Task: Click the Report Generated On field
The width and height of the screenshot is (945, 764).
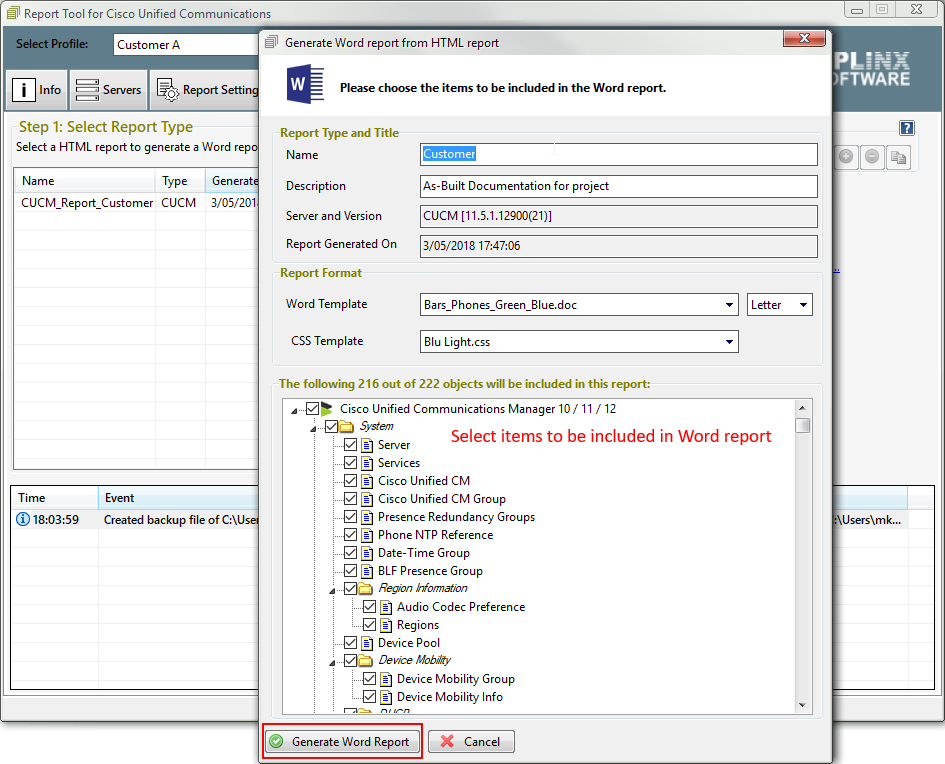Action: pos(618,246)
